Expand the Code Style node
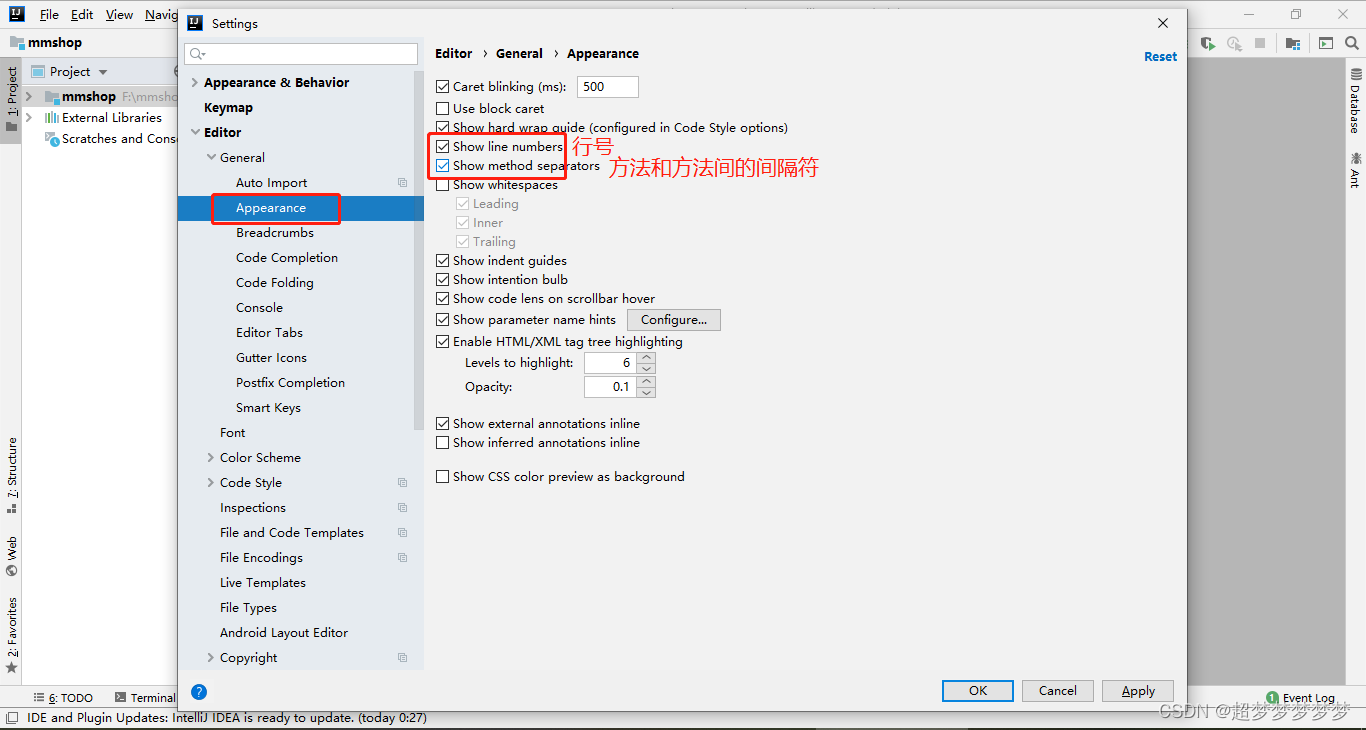Screen dimensions: 1366x730 coord(210,482)
